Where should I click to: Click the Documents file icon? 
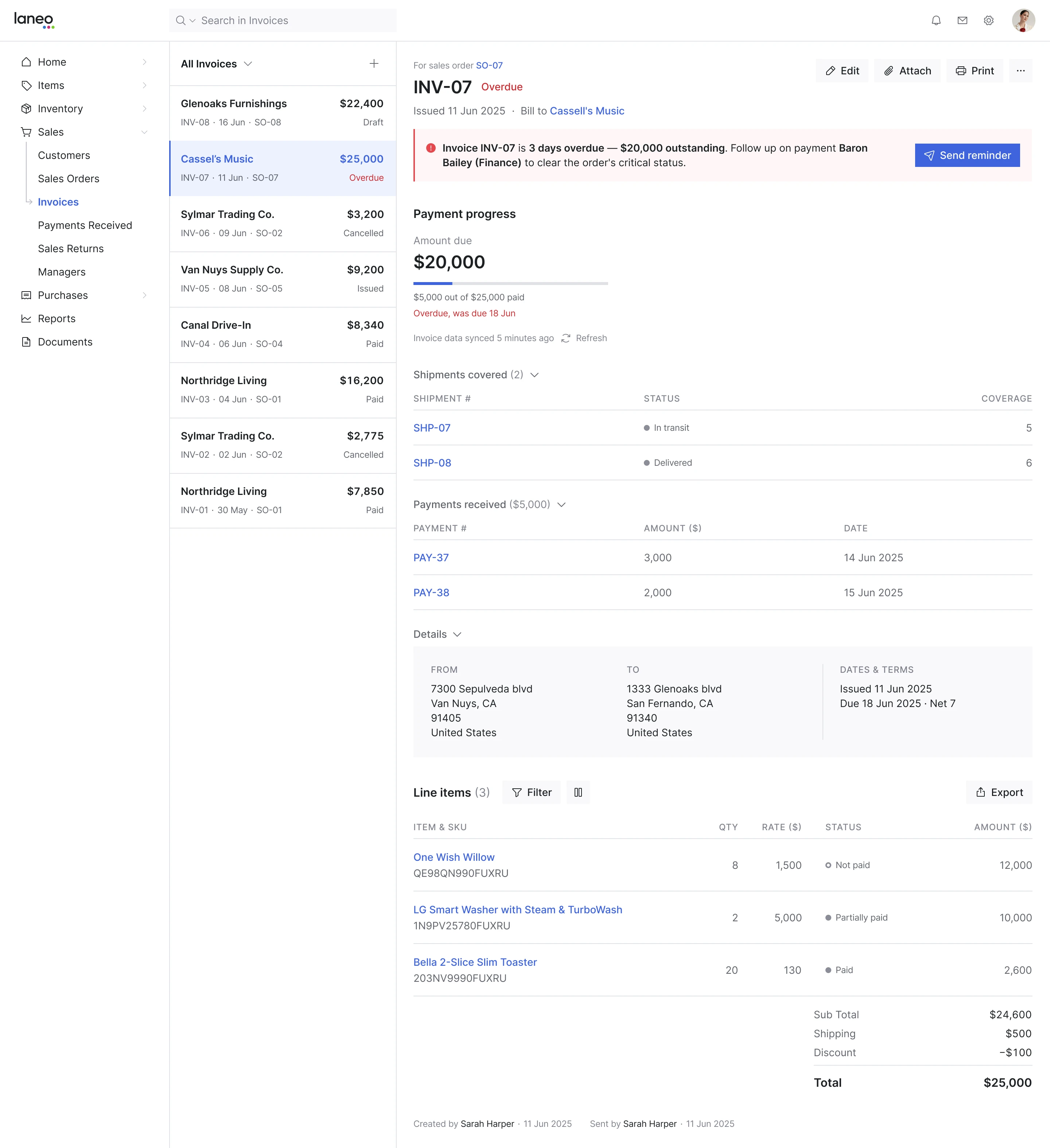tap(26, 342)
